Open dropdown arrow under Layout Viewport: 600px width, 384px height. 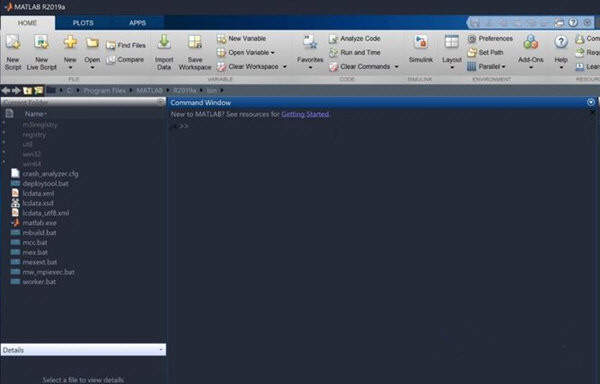452,68
